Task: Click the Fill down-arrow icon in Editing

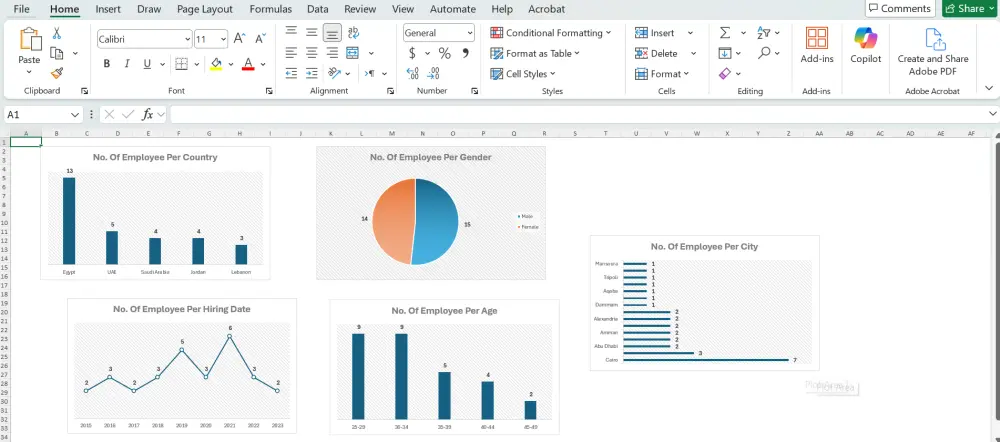Action: tap(724, 53)
